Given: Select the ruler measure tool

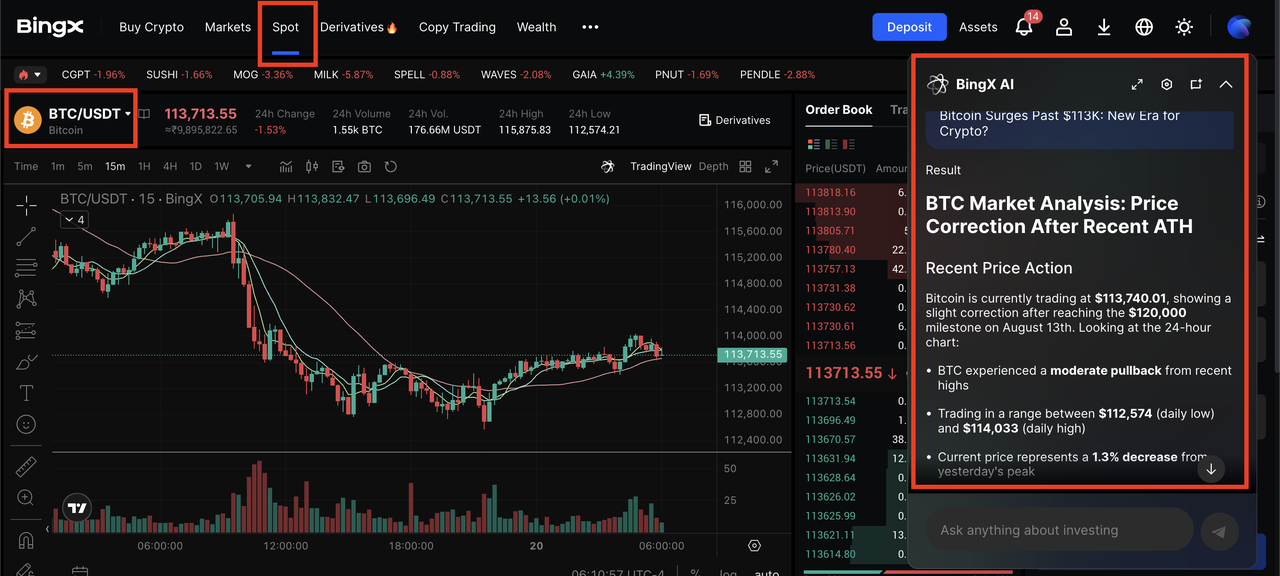Looking at the screenshot, I should pyautogui.click(x=26, y=467).
